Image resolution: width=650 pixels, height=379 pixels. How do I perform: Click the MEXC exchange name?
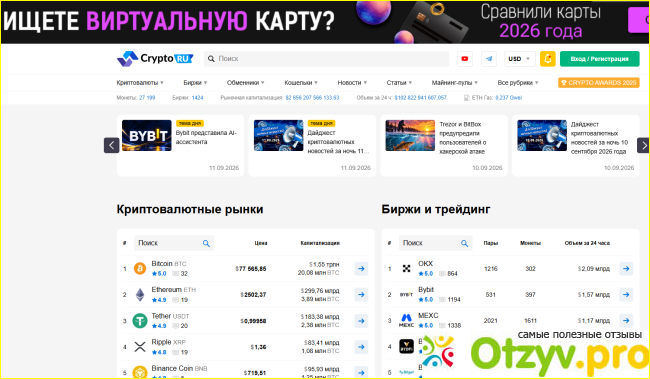[428, 316]
